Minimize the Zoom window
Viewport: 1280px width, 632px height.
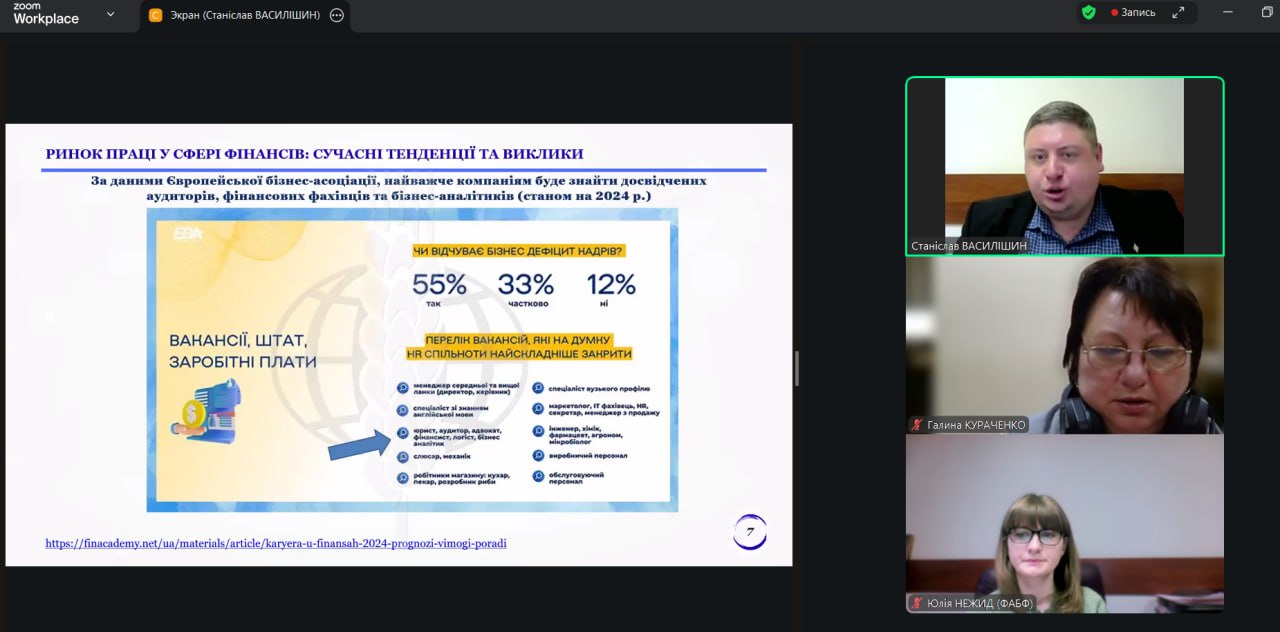(1230, 12)
